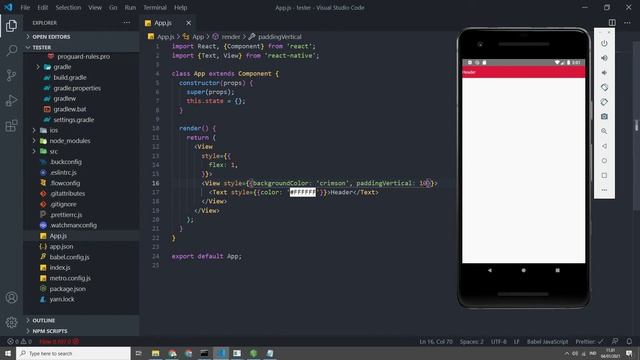Viewport: 640px width, 360px height.
Task: Open the Help menu
Action: (x=180, y=7)
